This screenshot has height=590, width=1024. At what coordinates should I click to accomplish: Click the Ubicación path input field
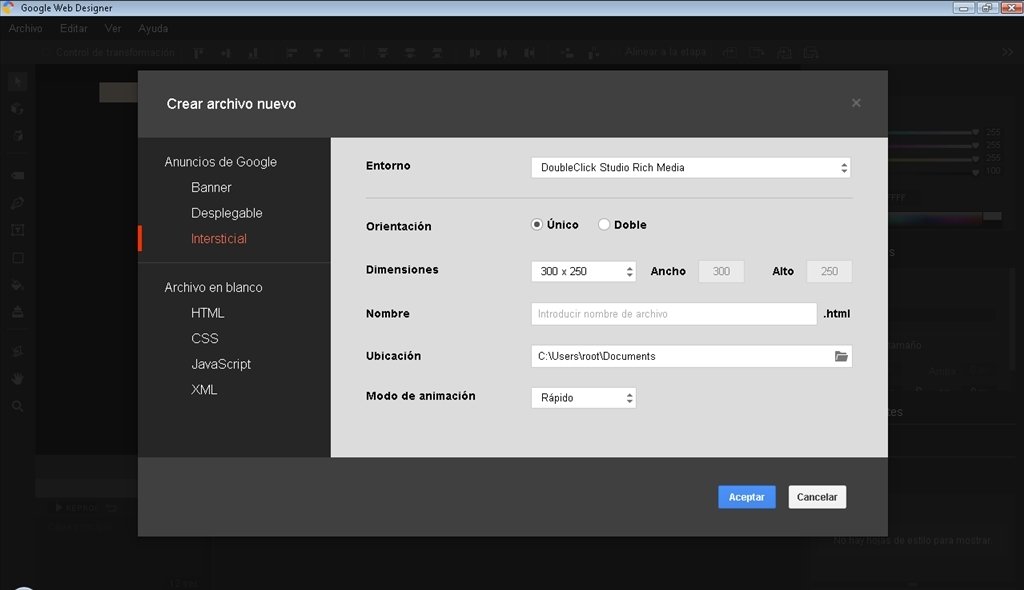pos(691,356)
